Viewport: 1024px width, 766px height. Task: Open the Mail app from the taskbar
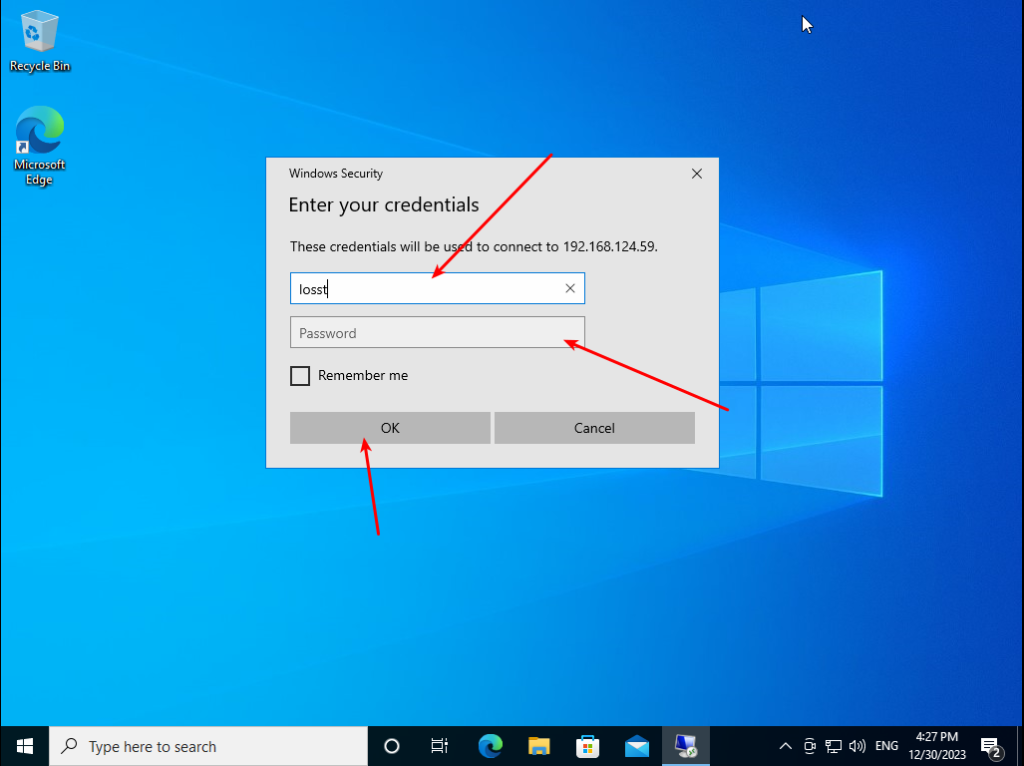[x=637, y=746]
